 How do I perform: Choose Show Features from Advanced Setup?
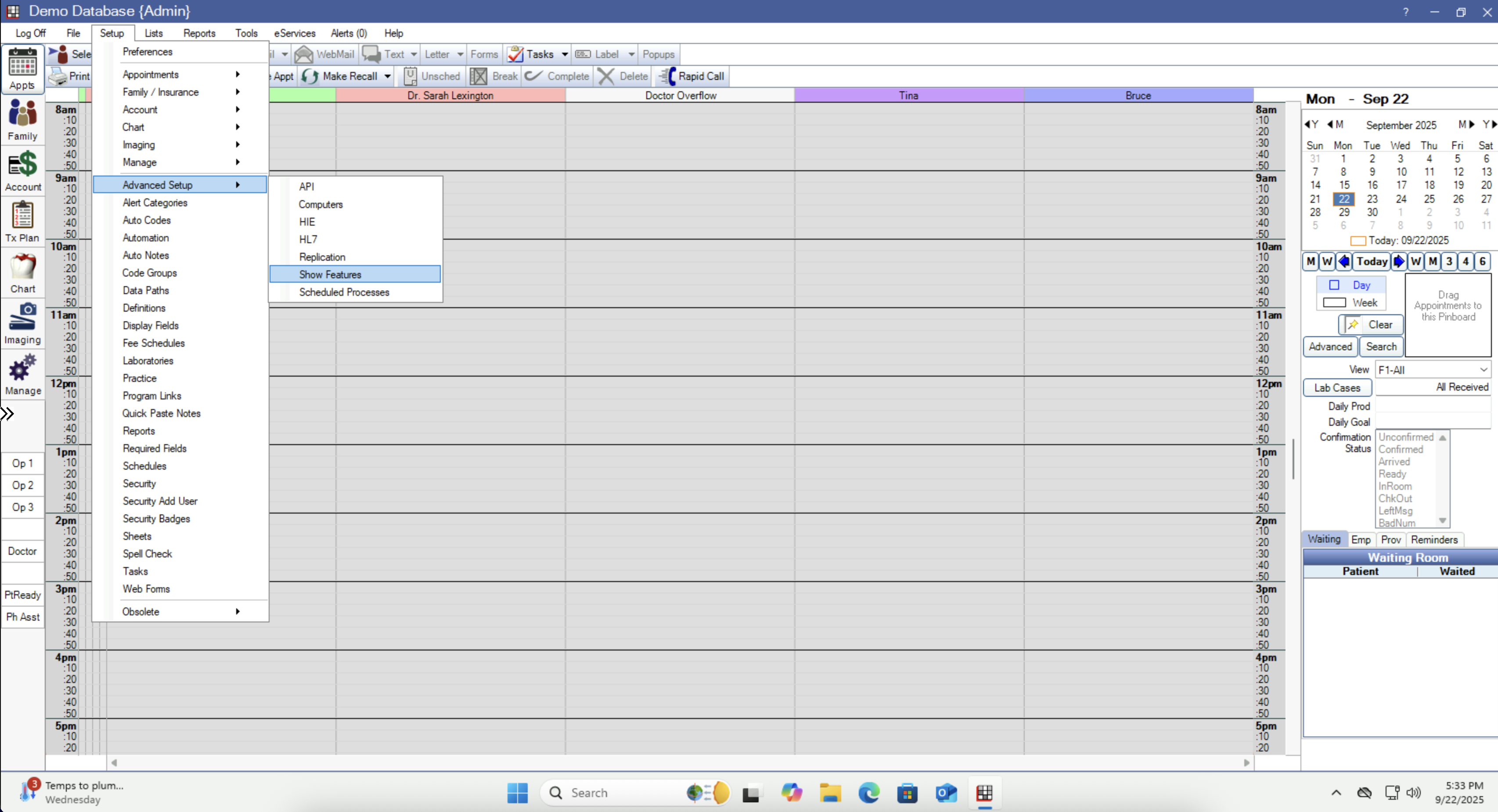330,274
